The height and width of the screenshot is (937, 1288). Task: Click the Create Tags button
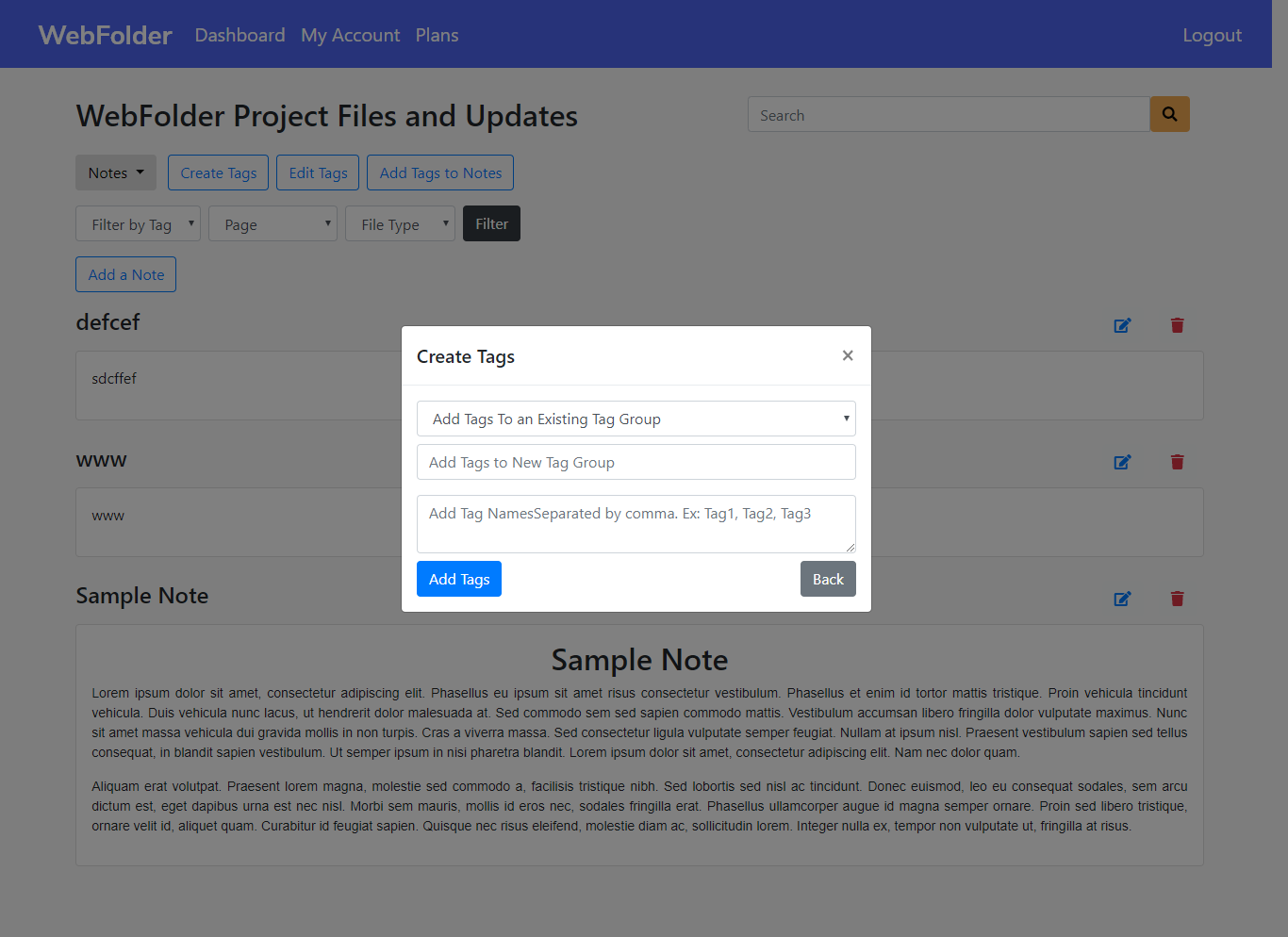[x=219, y=173]
